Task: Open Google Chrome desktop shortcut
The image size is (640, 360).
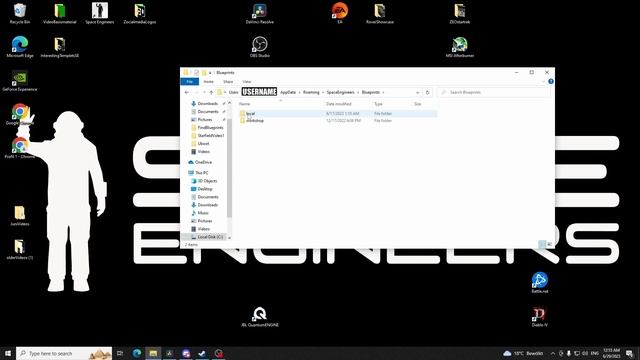Action: click(20, 114)
